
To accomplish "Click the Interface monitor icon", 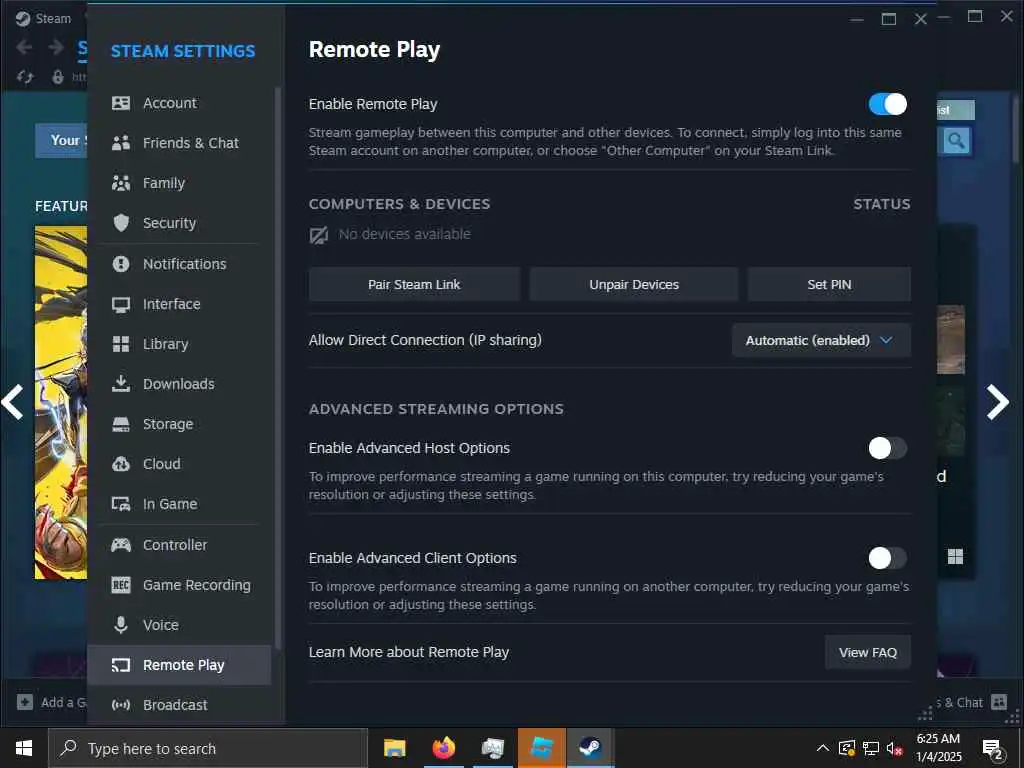I will (121, 304).
